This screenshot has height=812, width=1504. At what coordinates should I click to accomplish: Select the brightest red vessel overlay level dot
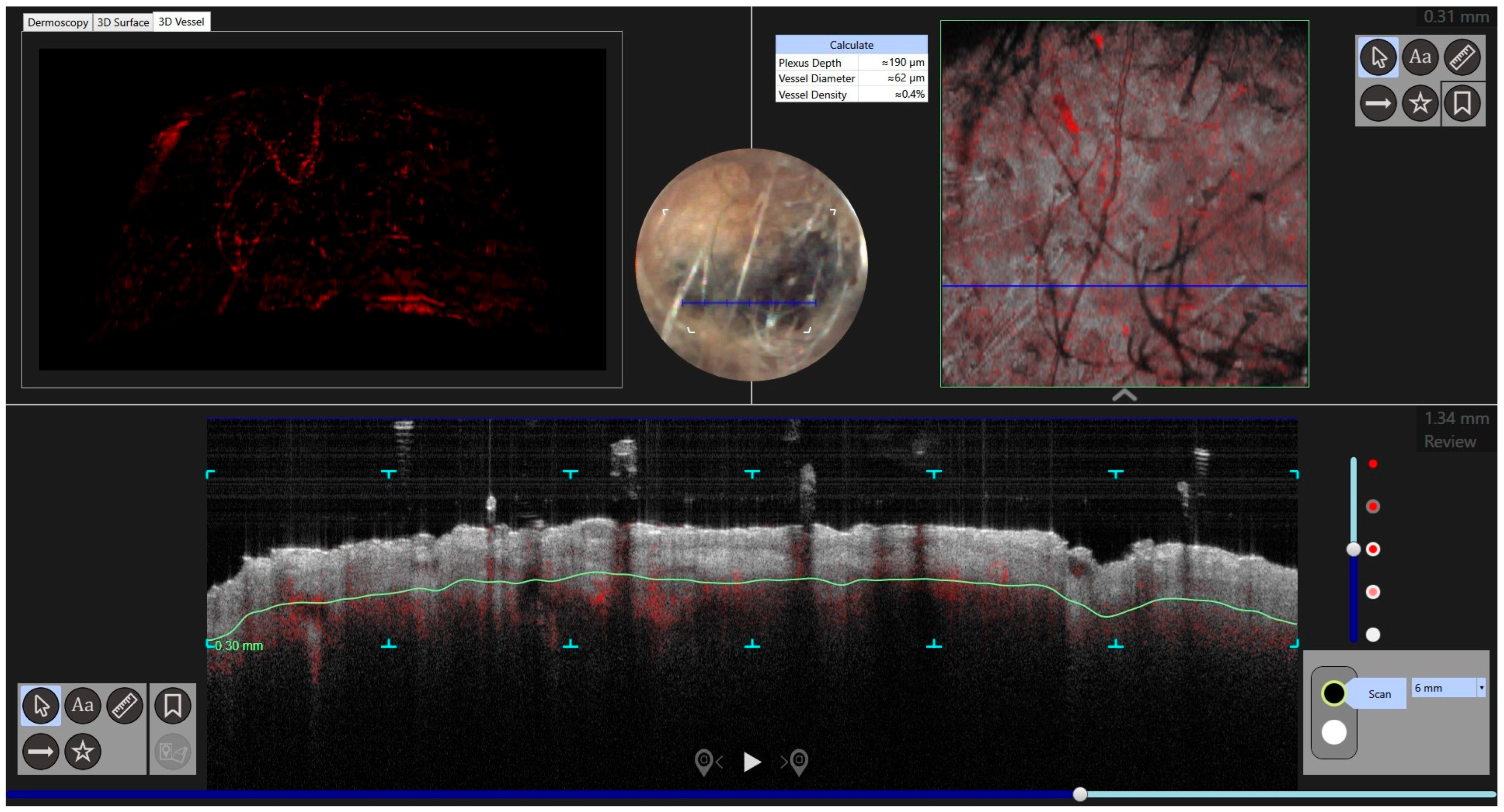pos(1373,463)
